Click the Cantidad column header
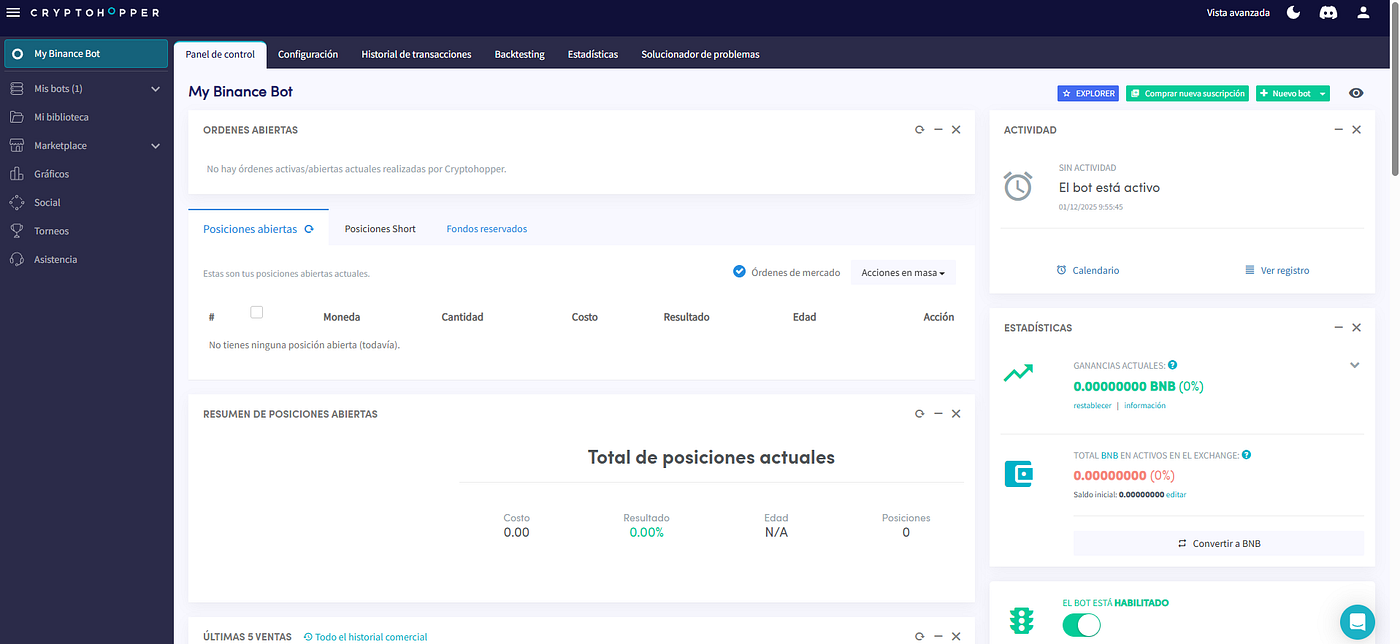The width and height of the screenshot is (1400, 644). tap(462, 317)
